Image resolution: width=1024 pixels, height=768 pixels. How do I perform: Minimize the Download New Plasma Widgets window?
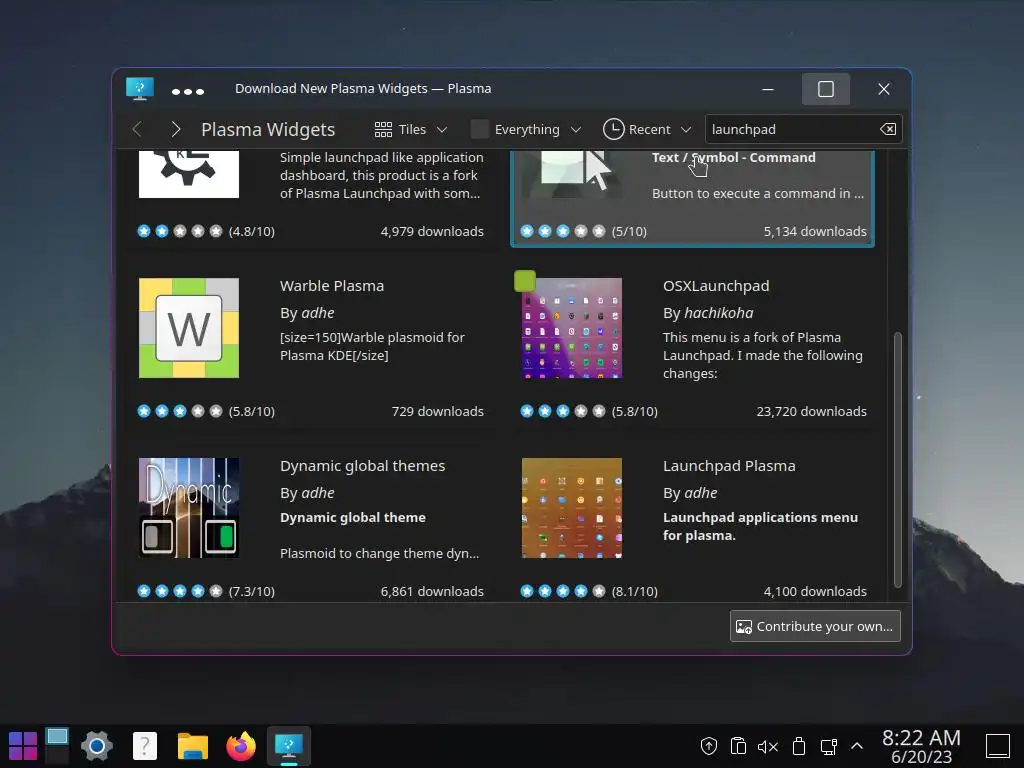point(768,89)
